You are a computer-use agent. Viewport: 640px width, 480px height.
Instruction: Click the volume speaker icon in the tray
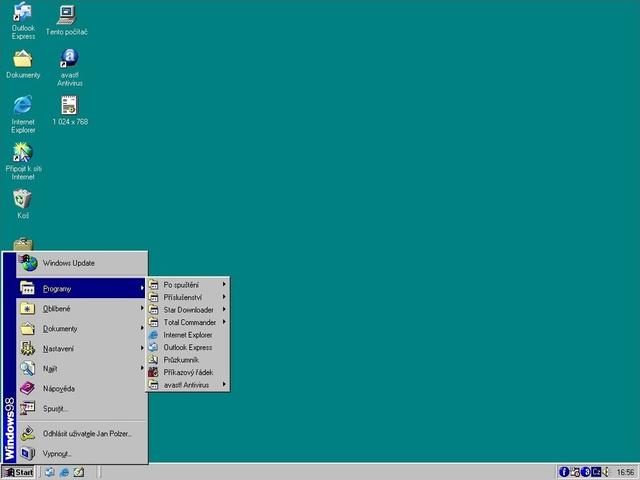605,472
